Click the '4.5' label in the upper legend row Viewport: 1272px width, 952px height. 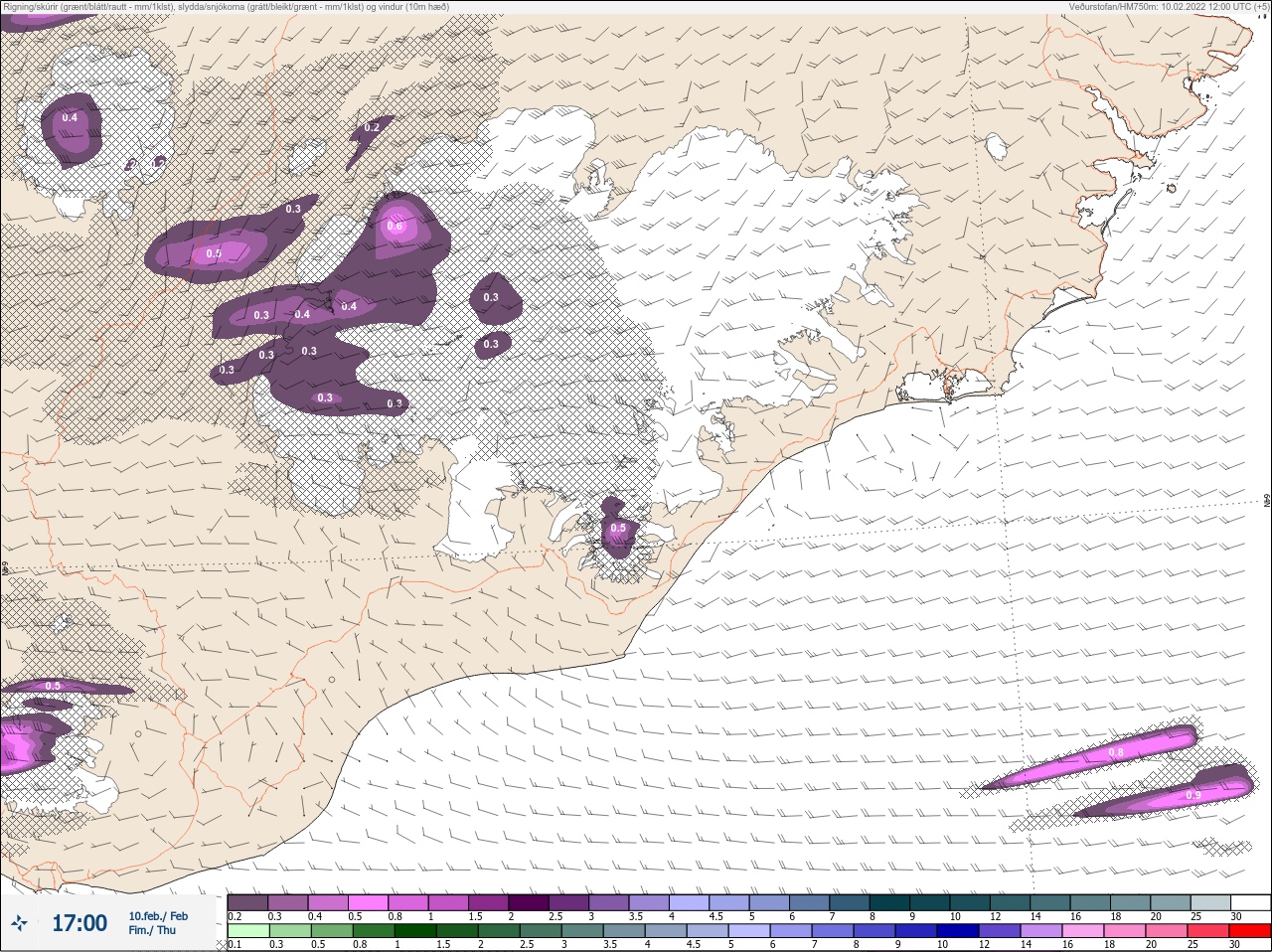click(715, 916)
